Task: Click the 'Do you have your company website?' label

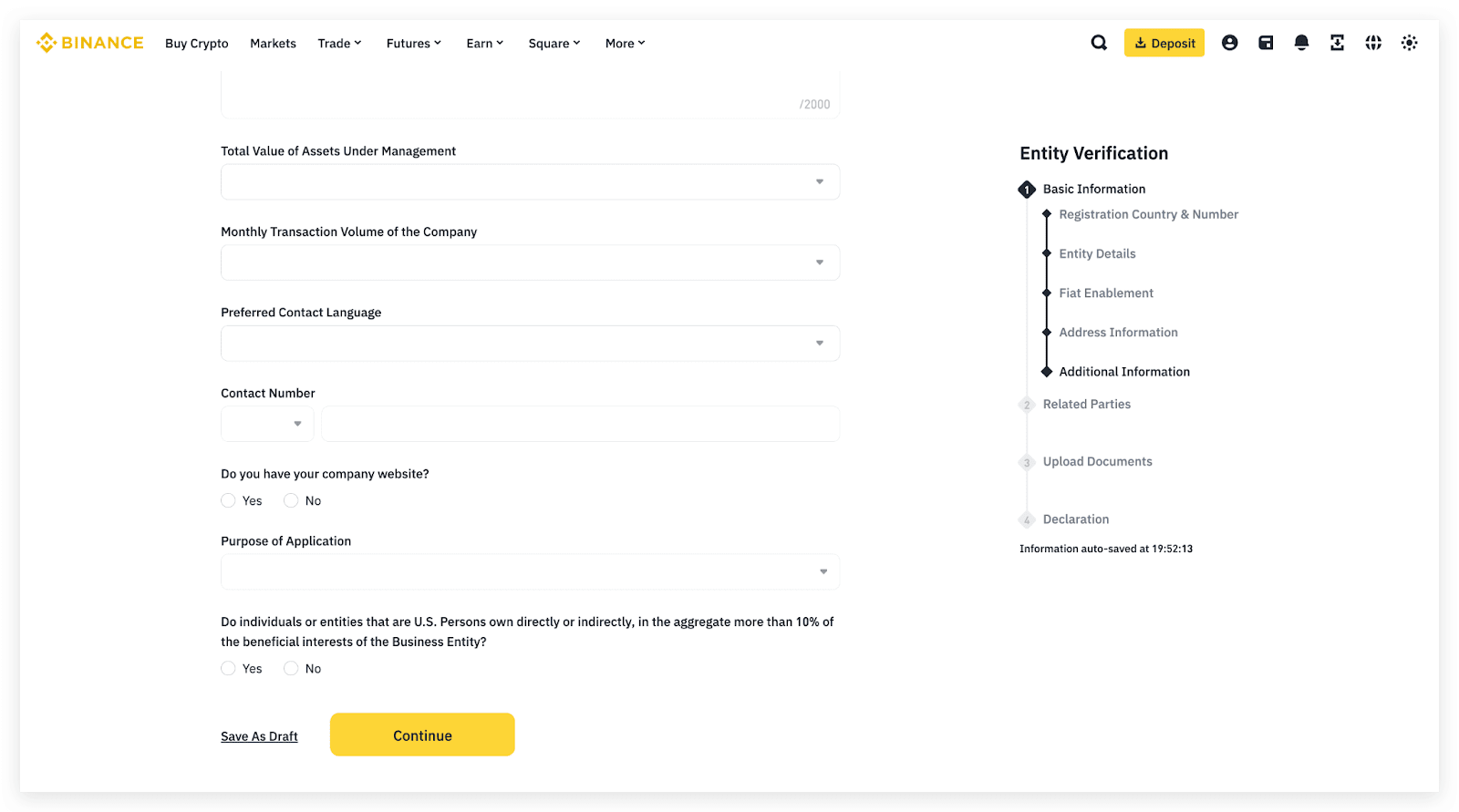Action: (x=325, y=474)
